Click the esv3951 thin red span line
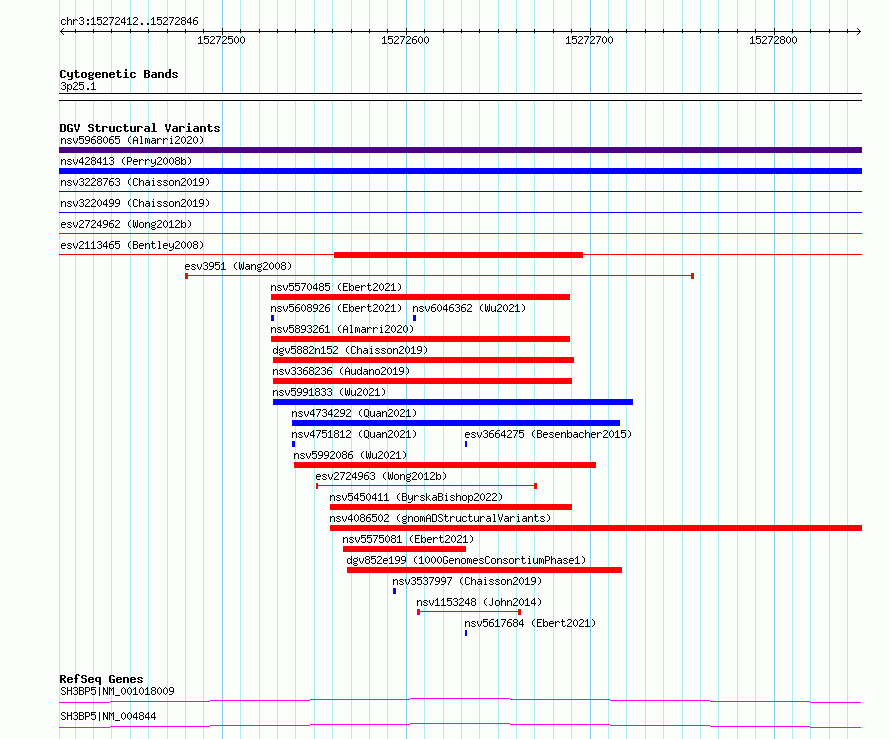The height and width of the screenshot is (739, 890). (439, 276)
